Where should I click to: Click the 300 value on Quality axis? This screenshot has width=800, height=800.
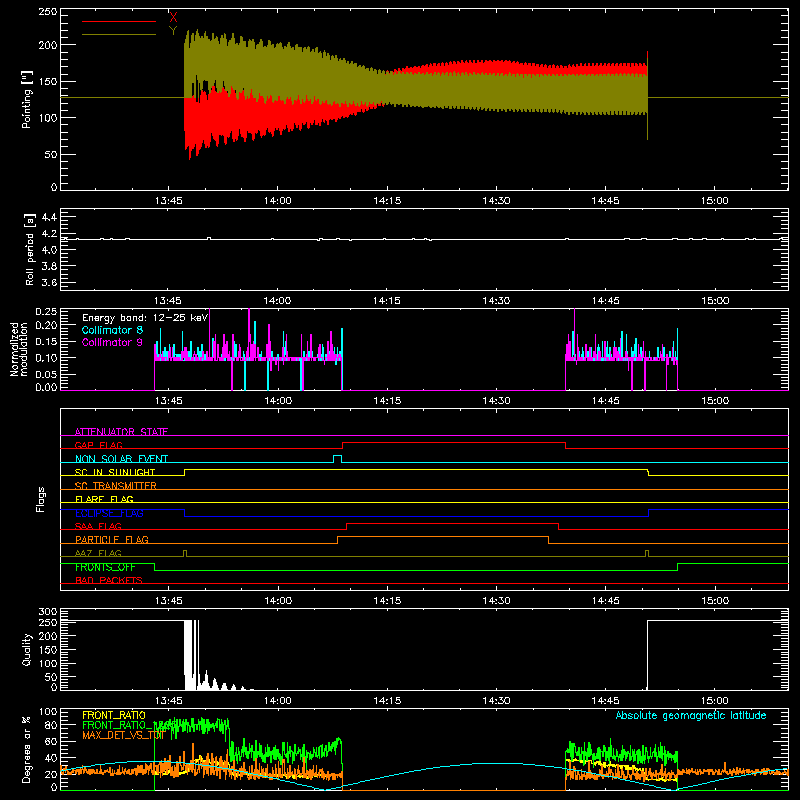(x=48, y=612)
